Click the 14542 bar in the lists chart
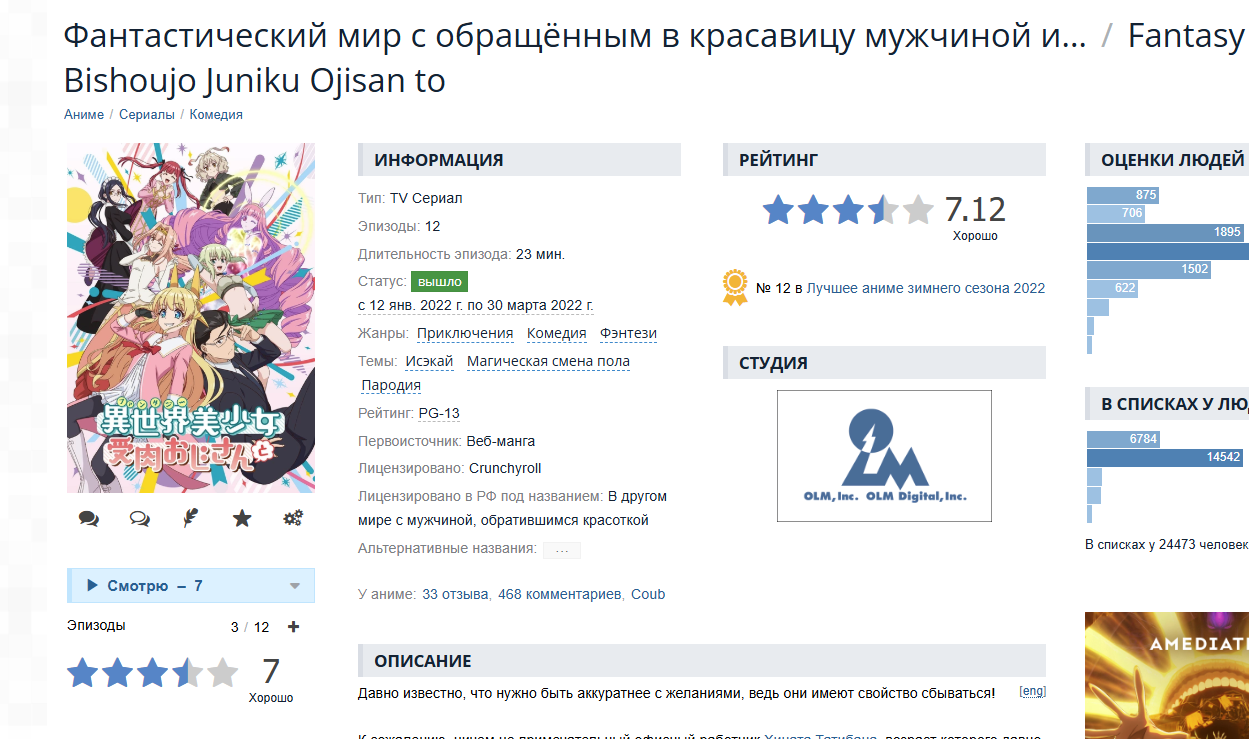Screen dimensions: 1249x739 (x=1167, y=457)
